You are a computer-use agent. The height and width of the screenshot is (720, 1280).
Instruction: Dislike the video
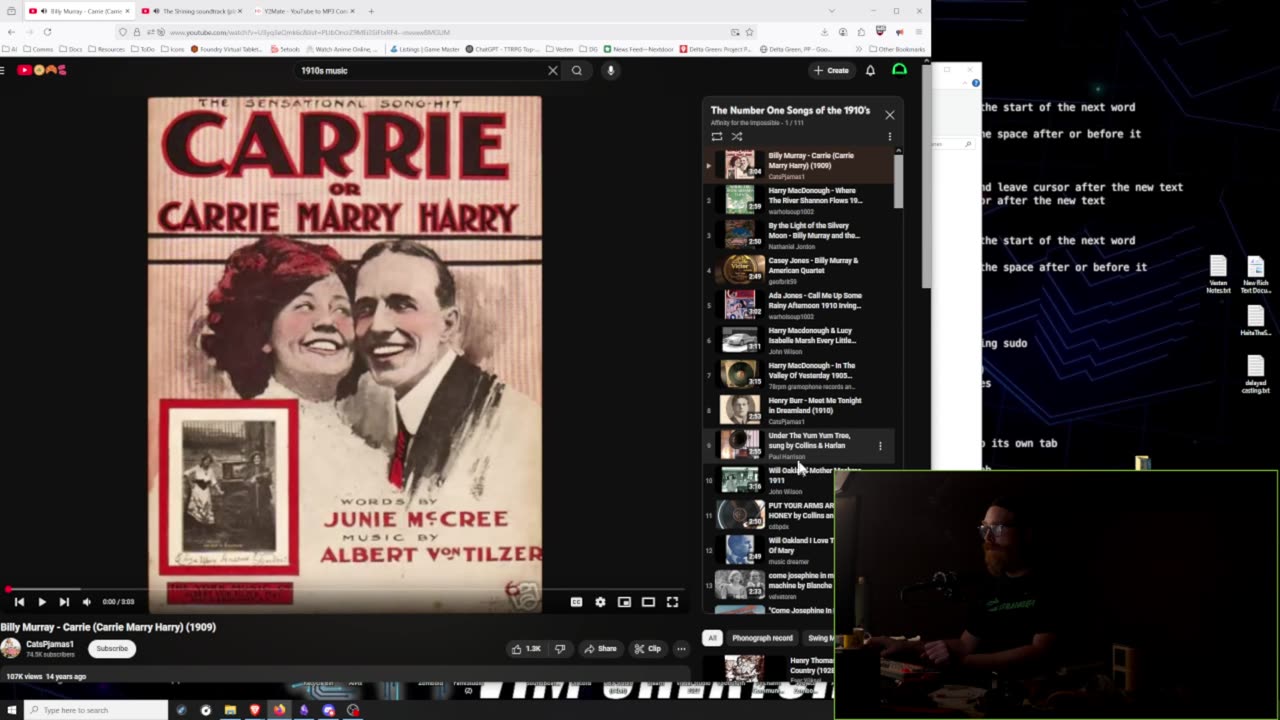pos(560,648)
